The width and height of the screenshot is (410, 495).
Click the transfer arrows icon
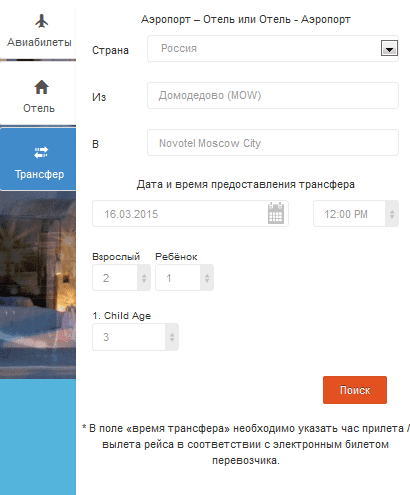click(x=41, y=153)
